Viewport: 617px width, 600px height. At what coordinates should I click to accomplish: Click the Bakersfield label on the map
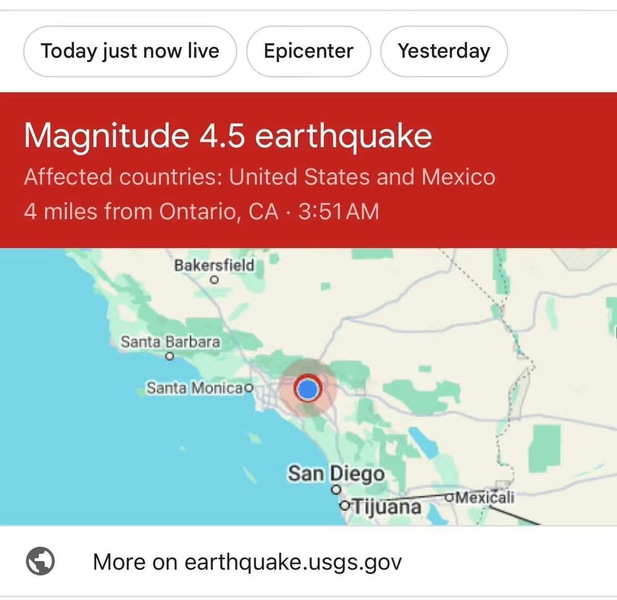(214, 265)
